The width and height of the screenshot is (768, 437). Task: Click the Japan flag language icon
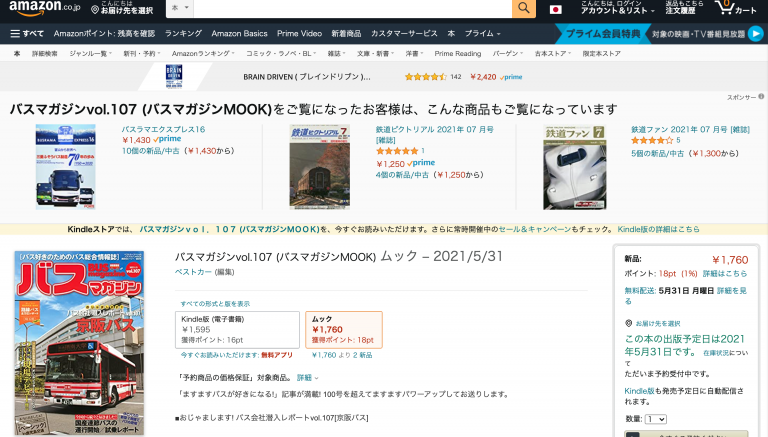555,9
